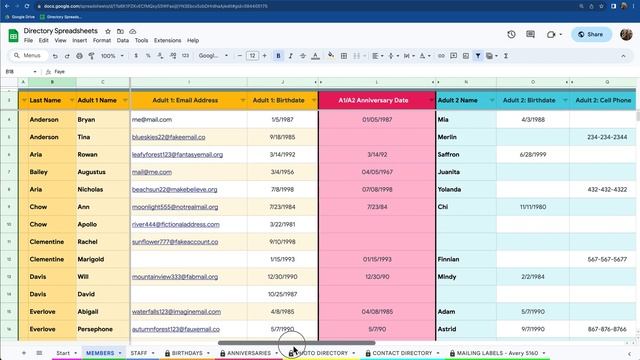640x360 pixels.
Task: Open Adult 1 Email Address filter dropdown
Action: click(243, 100)
